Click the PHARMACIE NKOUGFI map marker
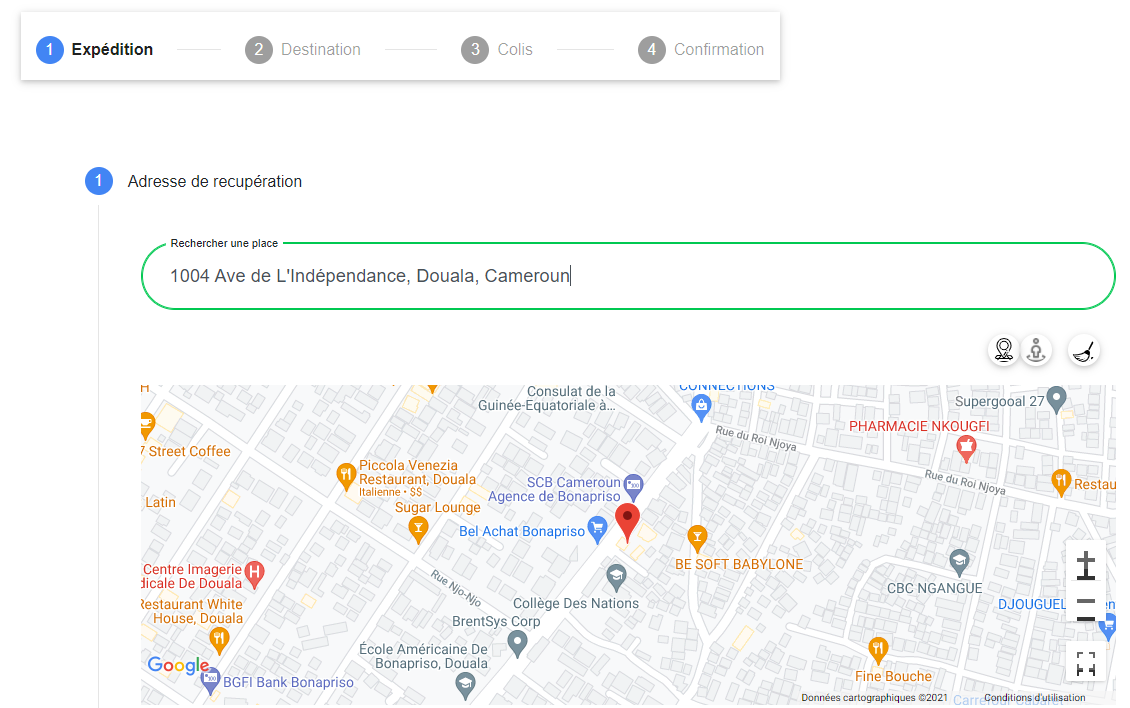The image size is (1130, 708). click(965, 449)
